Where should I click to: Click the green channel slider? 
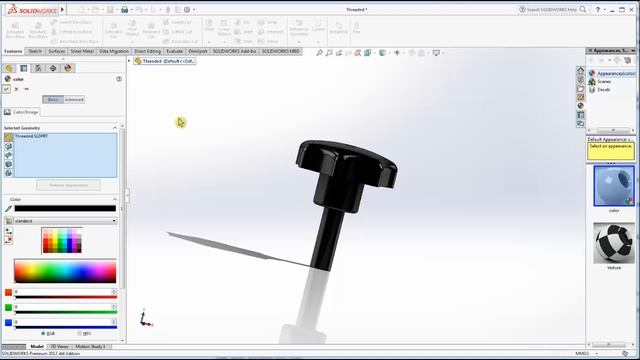(66, 312)
